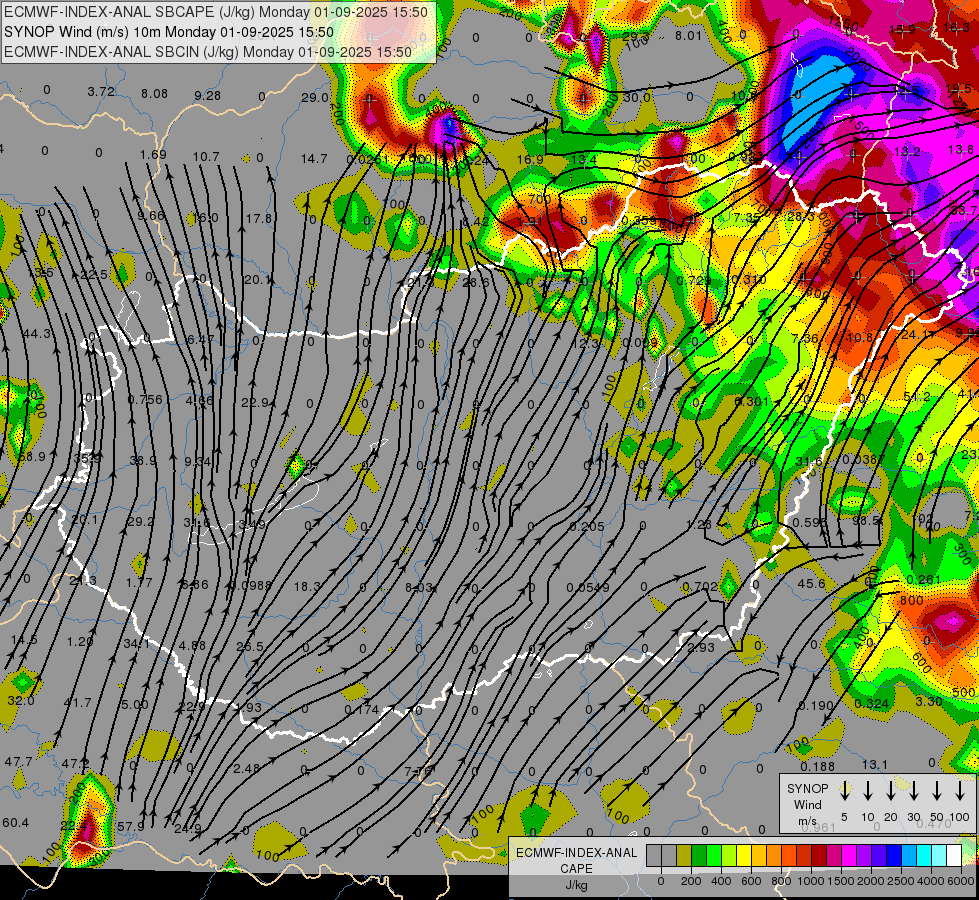Image resolution: width=979 pixels, height=900 pixels.
Task: Click the SYNOP wind arrow for 50 m/s
Action: (937, 791)
